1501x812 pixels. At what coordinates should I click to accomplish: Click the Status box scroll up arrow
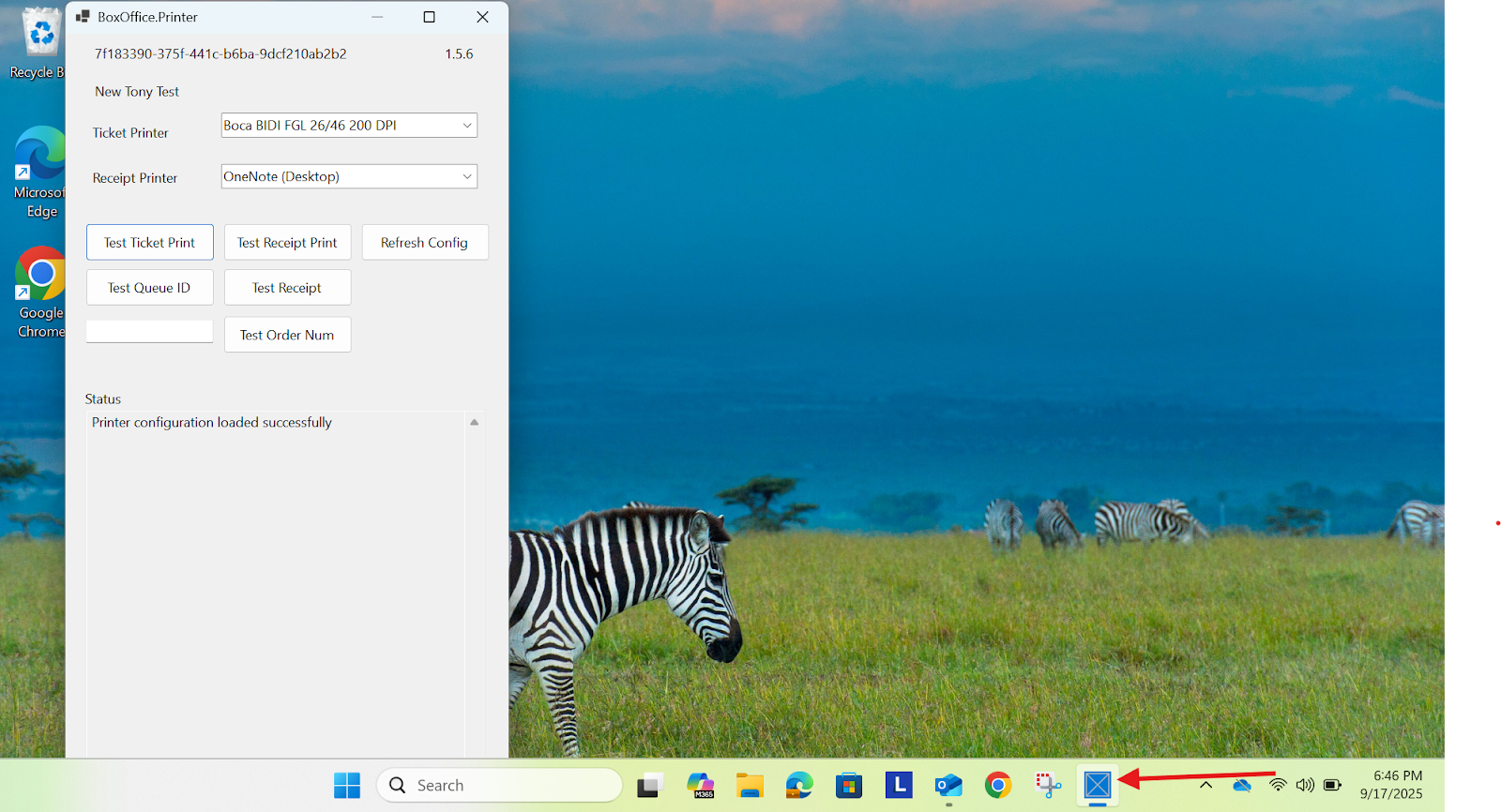pyautogui.click(x=475, y=423)
